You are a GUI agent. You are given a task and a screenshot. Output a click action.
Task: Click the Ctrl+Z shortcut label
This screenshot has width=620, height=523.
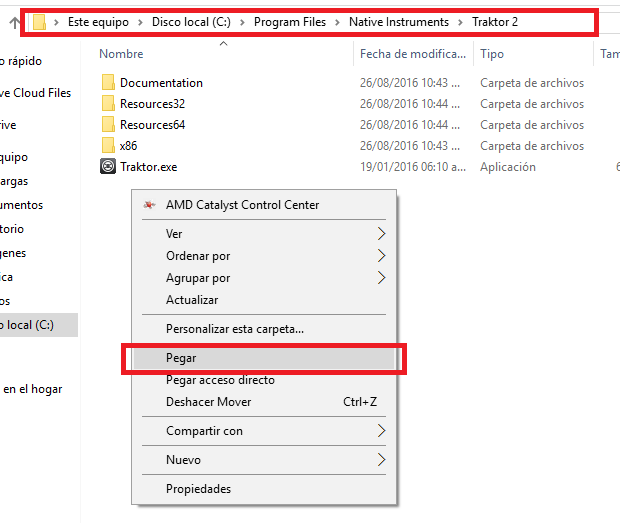click(x=360, y=402)
